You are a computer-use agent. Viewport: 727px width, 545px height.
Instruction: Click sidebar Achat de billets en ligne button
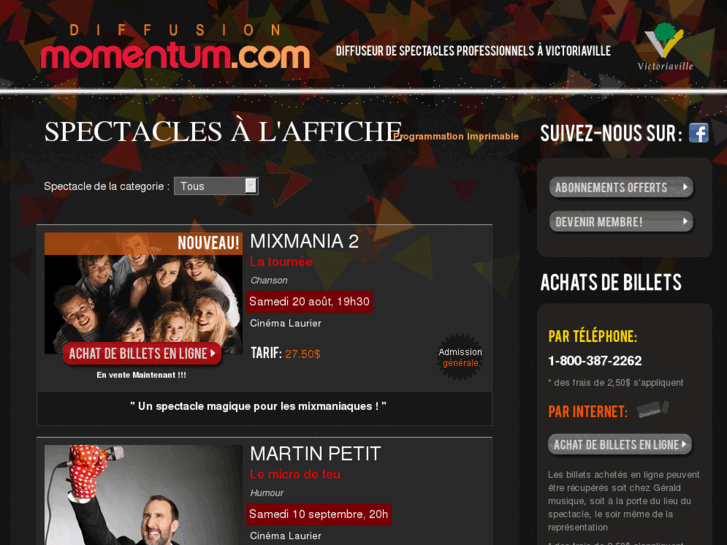coord(620,444)
